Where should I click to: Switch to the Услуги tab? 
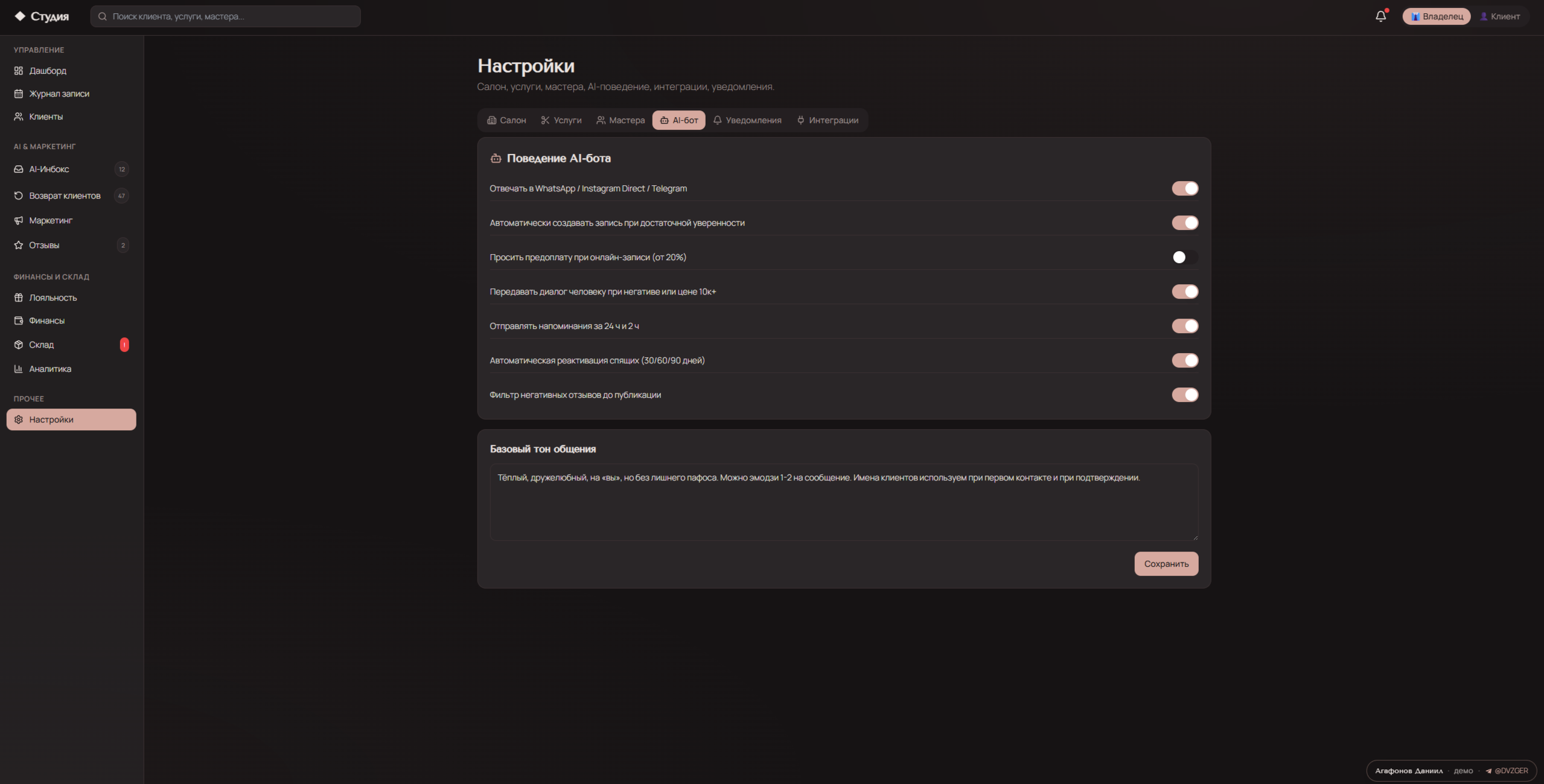[x=561, y=120]
